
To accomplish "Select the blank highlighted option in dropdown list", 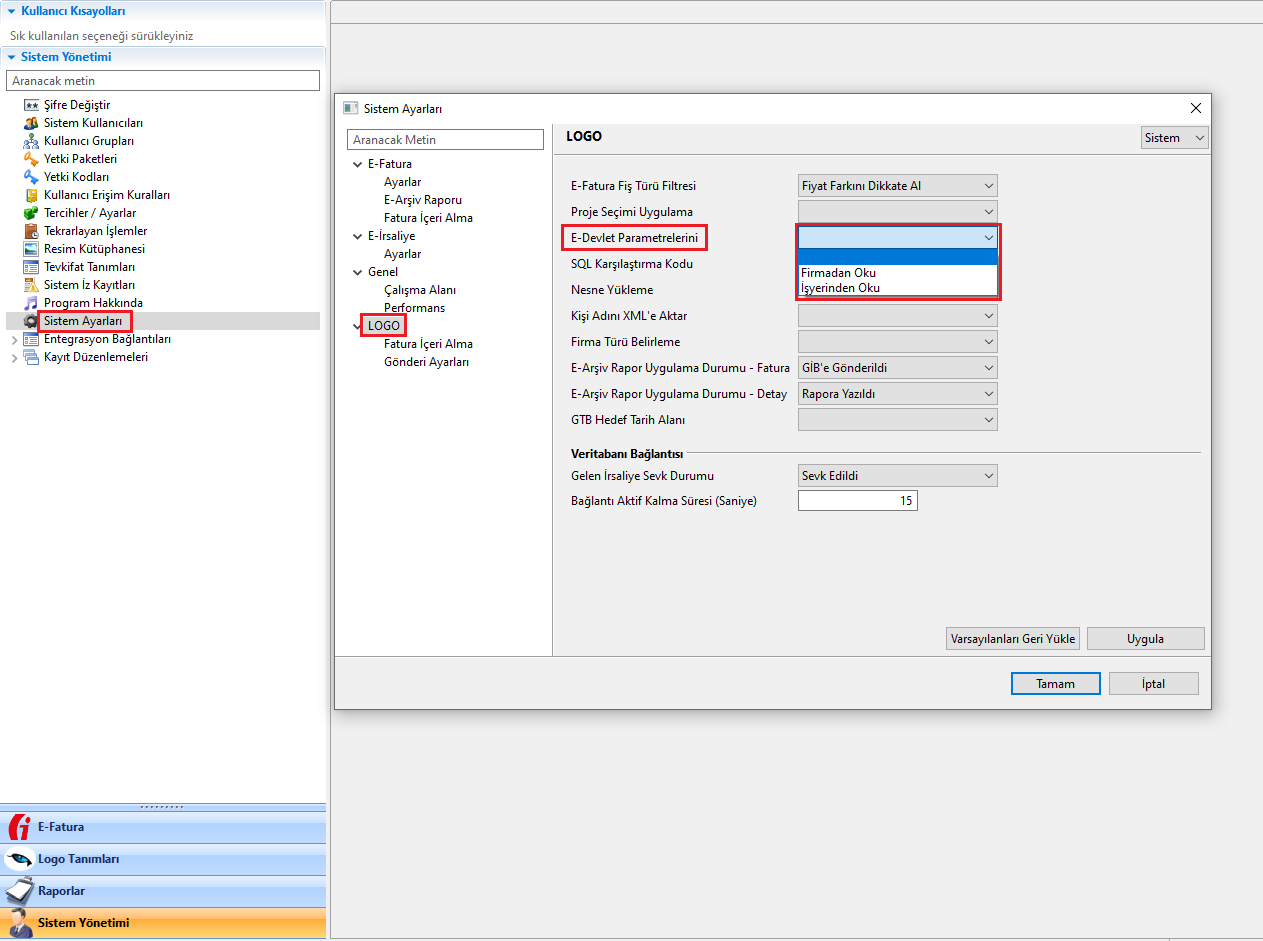I will click(x=898, y=257).
